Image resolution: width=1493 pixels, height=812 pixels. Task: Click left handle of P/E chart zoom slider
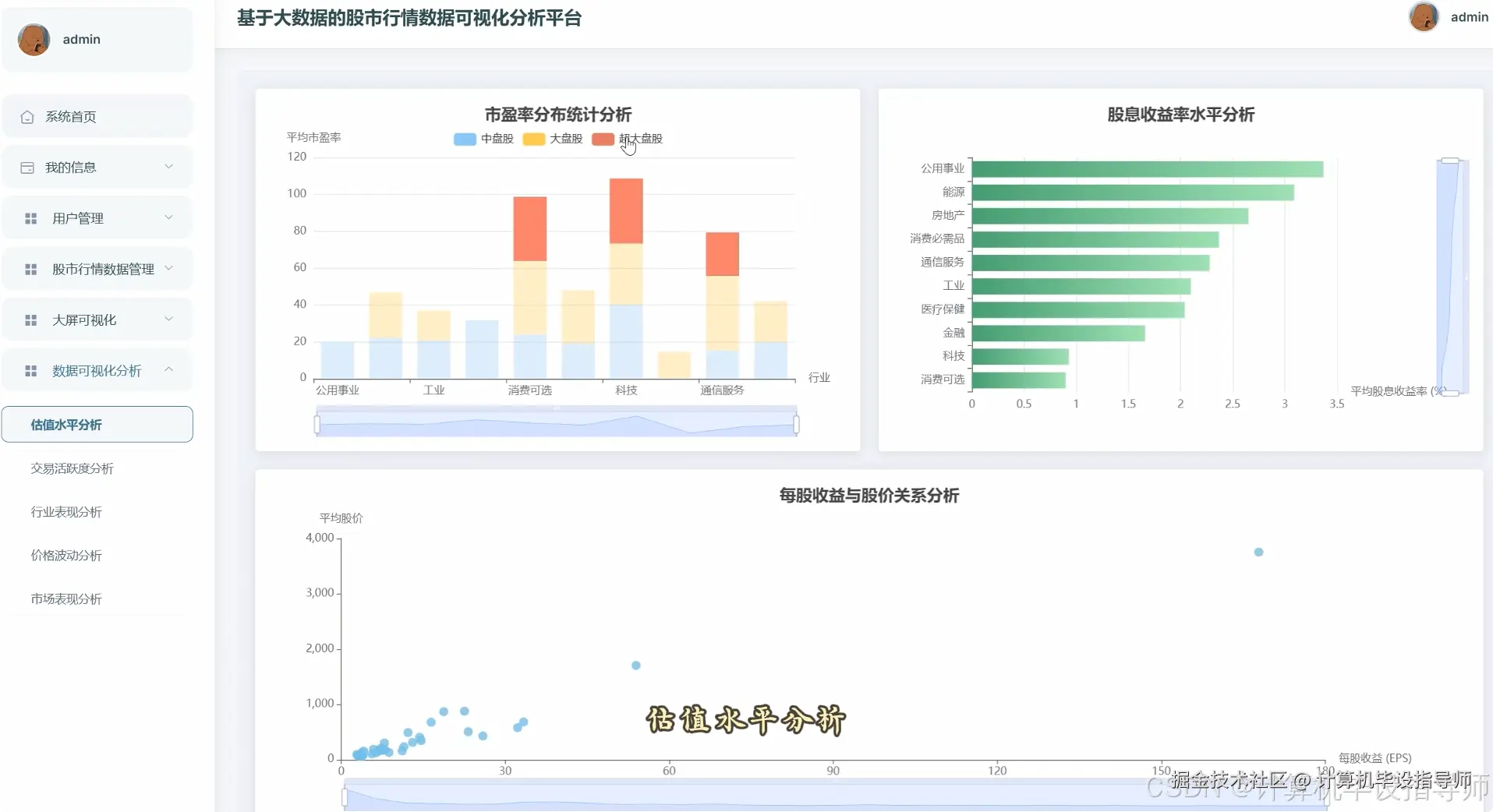click(x=317, y=425)
